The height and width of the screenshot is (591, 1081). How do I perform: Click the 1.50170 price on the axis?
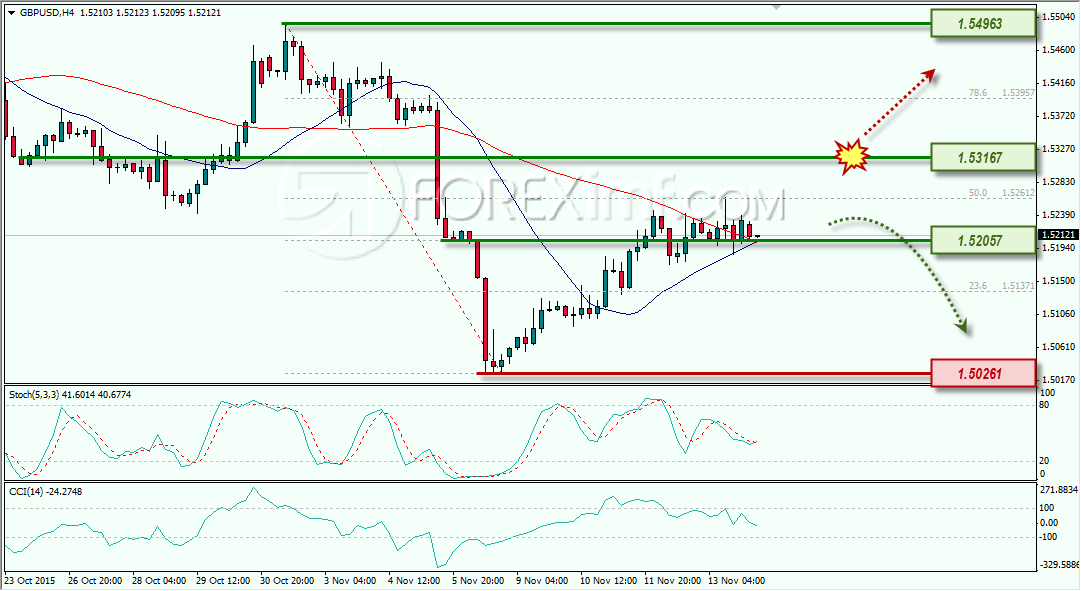[1058, 379]
